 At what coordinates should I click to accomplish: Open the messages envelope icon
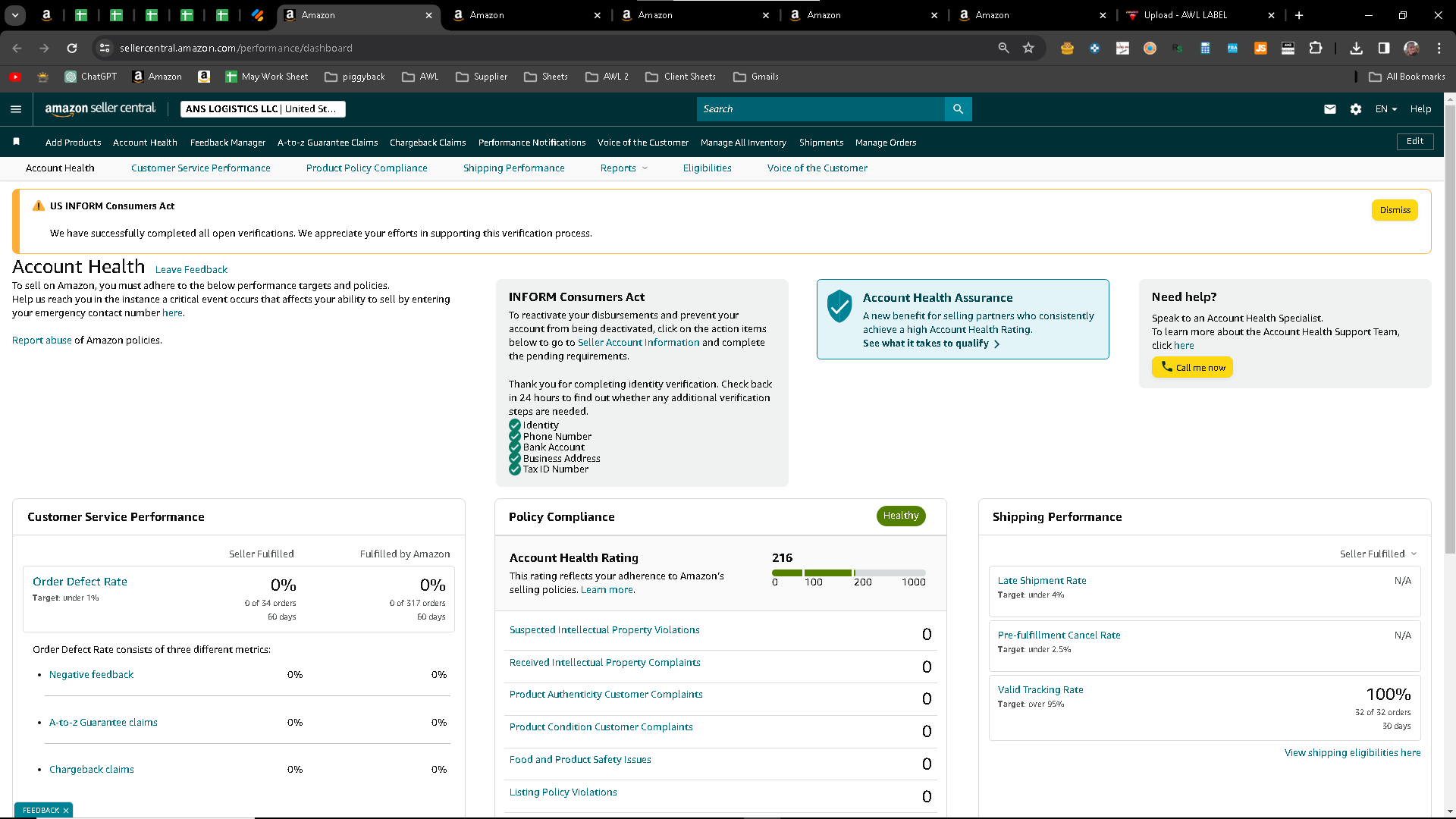[1330, 109]
